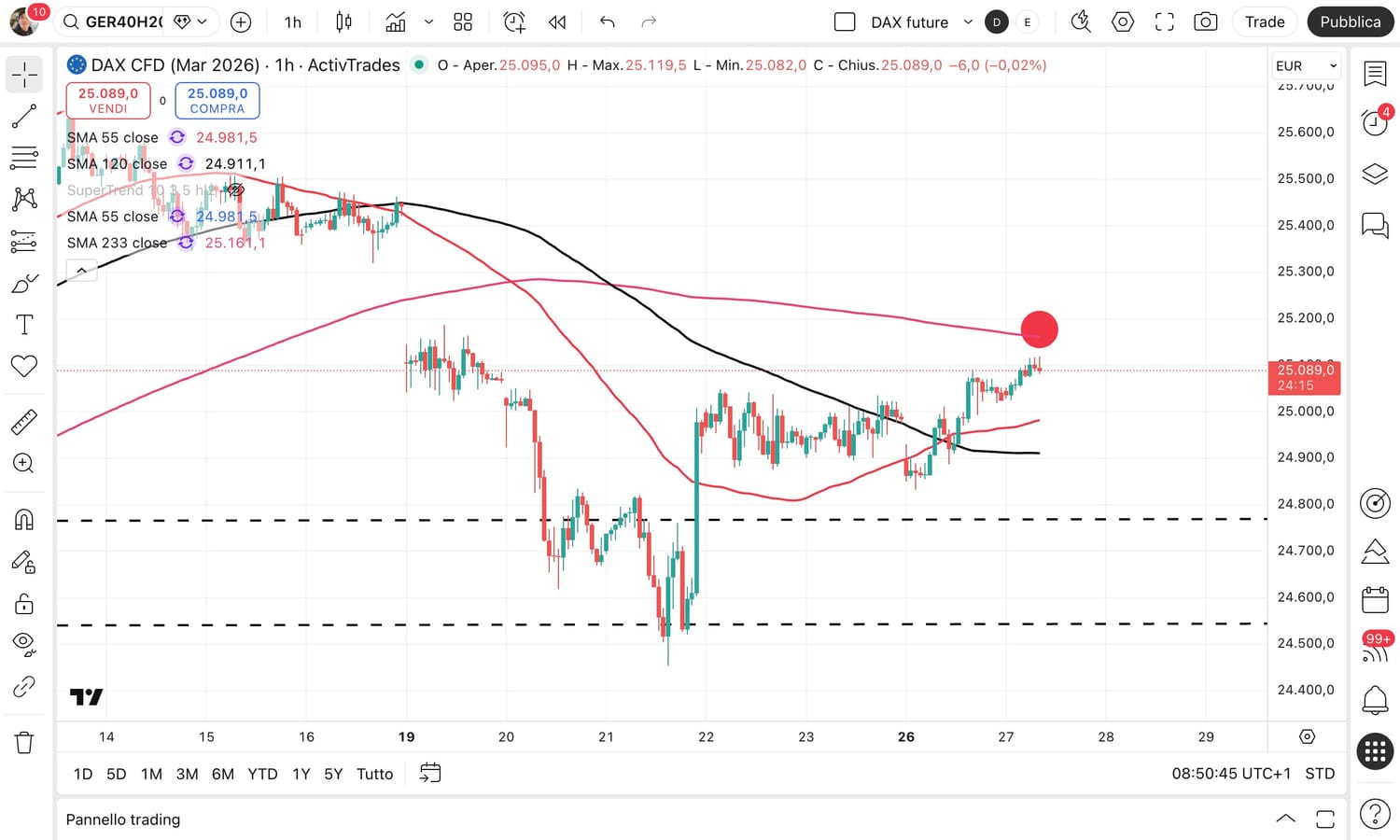This screenshot has width=1400, height=840.
Task: Open the object tree layers icon
Action: click(1375, 175)
